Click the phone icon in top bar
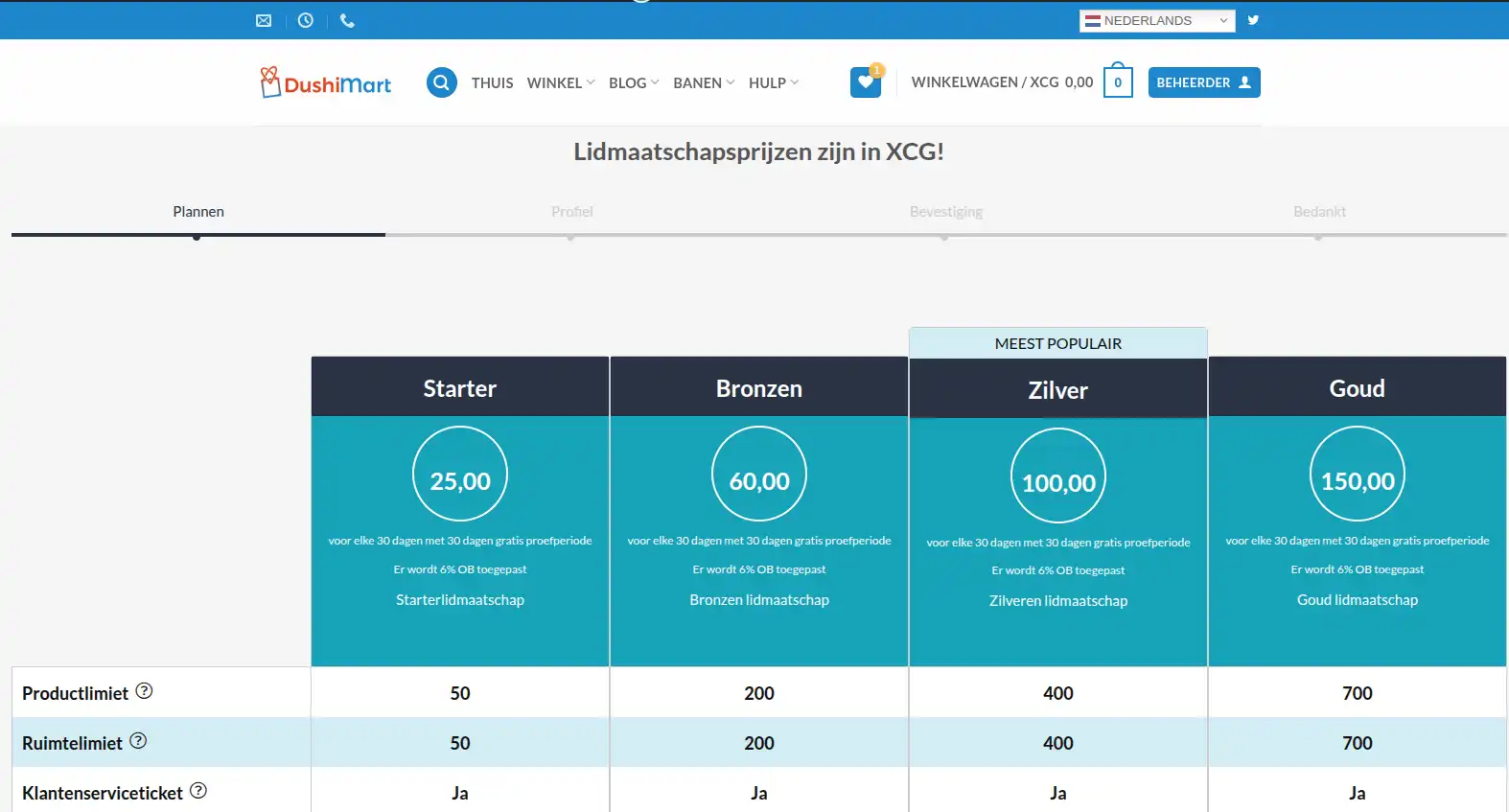This screenshot has height=812, width=1509. [x=347, y=20]
